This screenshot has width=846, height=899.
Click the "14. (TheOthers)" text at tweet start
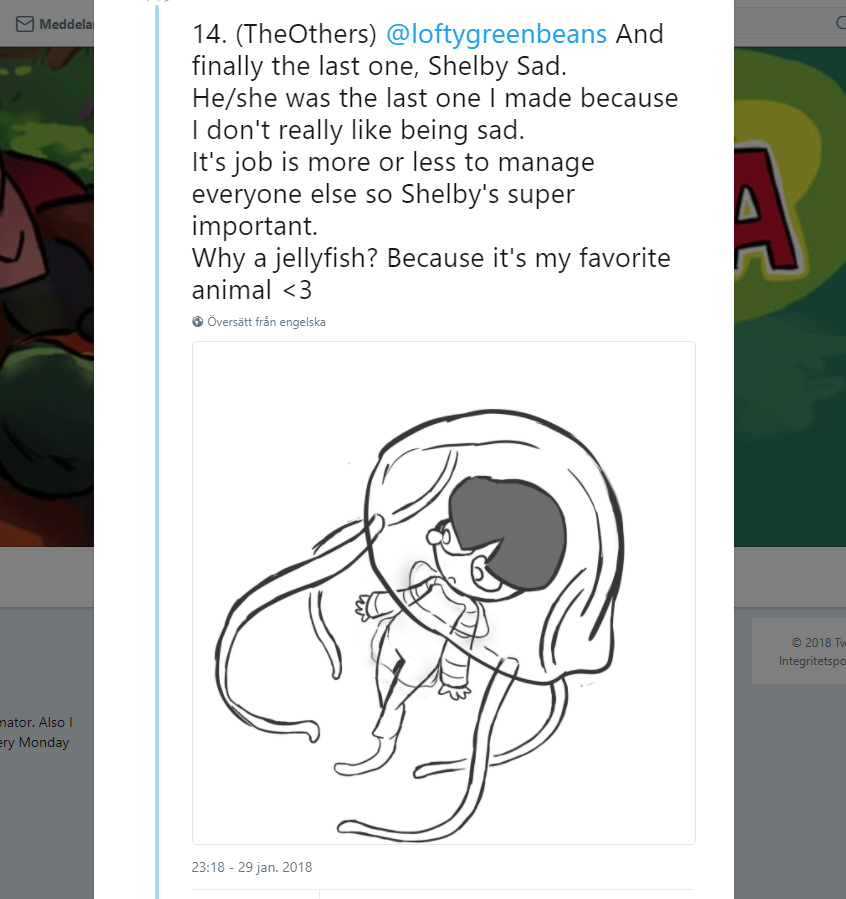pyautogui.click(x=284, y=34)
